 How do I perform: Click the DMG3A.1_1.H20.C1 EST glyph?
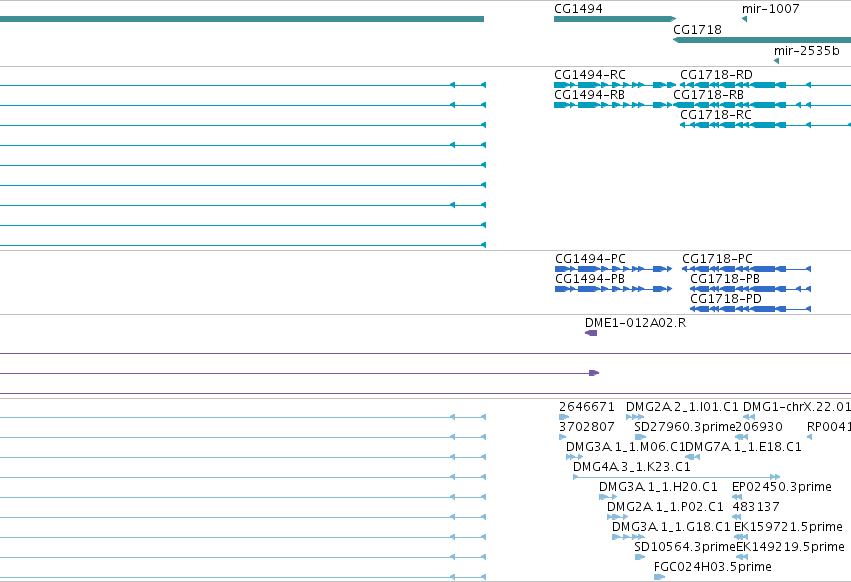[x=608, y=497]
